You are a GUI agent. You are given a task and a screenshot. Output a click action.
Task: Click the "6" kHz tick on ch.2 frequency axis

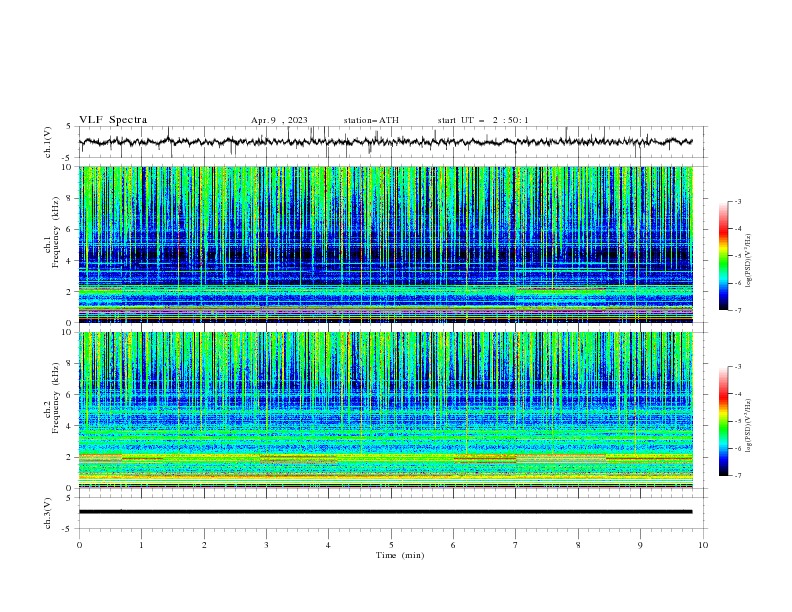coord(70,395)
